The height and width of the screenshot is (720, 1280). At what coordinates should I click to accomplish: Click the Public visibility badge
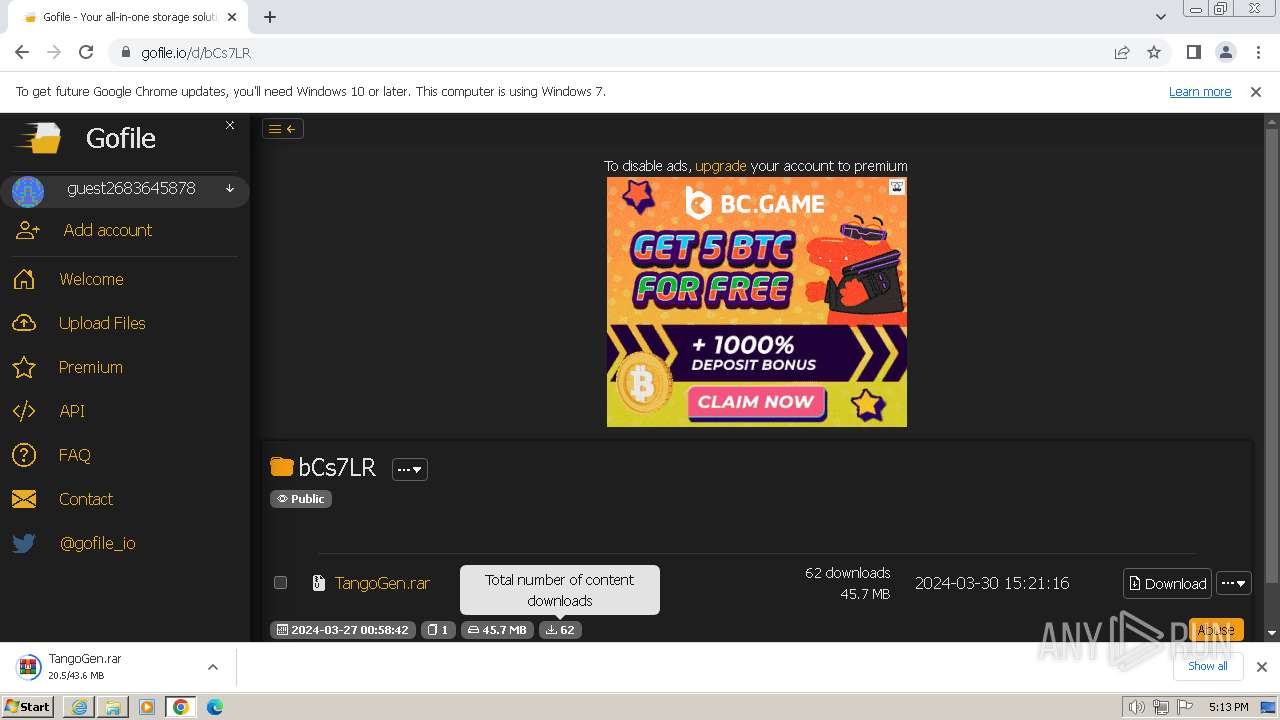click(x=301, y=499)
